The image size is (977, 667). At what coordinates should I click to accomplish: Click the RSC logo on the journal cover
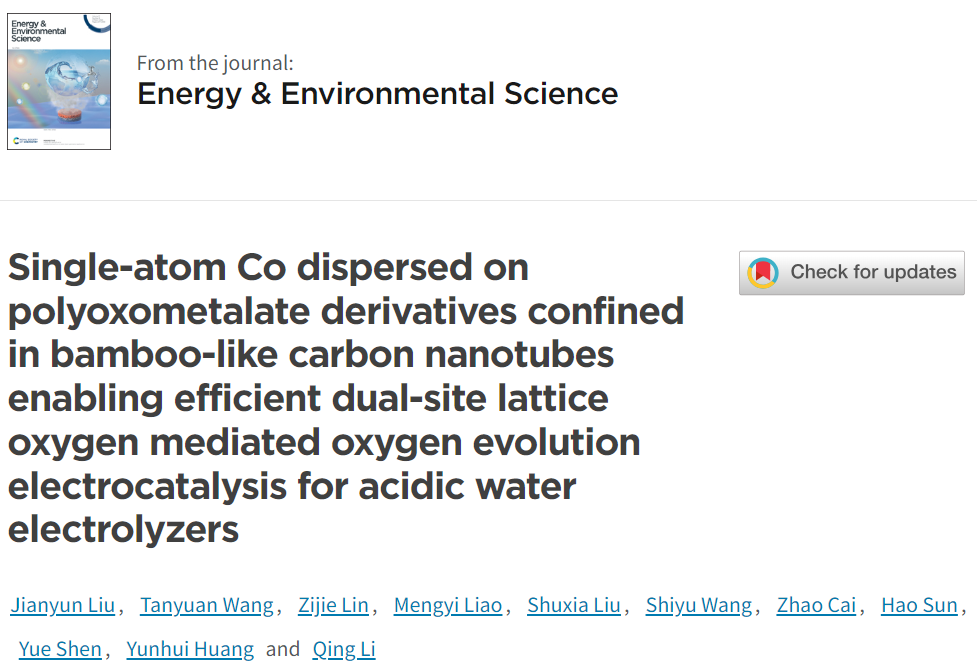[x=26, y=141]
